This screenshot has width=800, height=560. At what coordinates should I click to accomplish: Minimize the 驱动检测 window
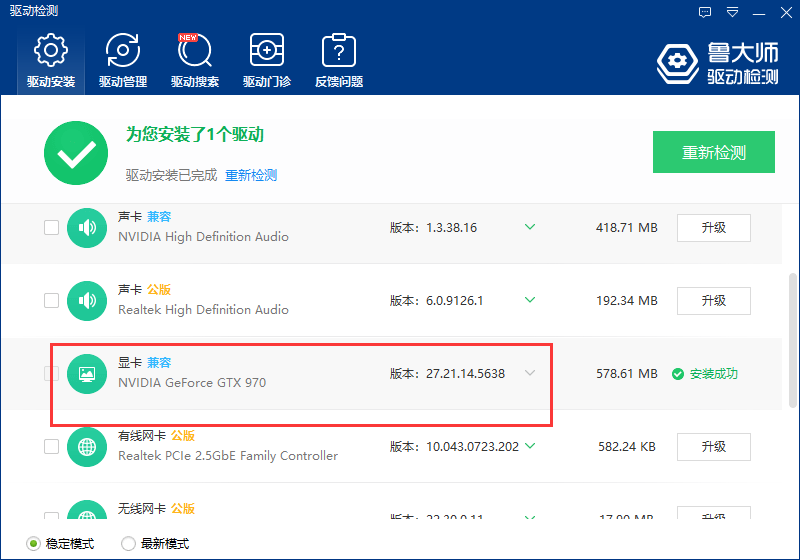coord(759,13)
